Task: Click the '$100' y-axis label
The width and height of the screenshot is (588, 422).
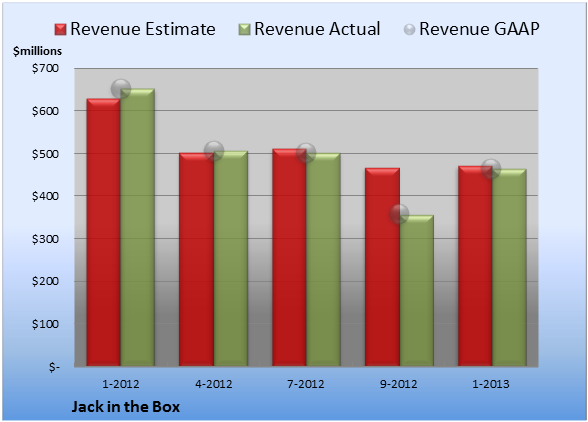Action: 45,324
